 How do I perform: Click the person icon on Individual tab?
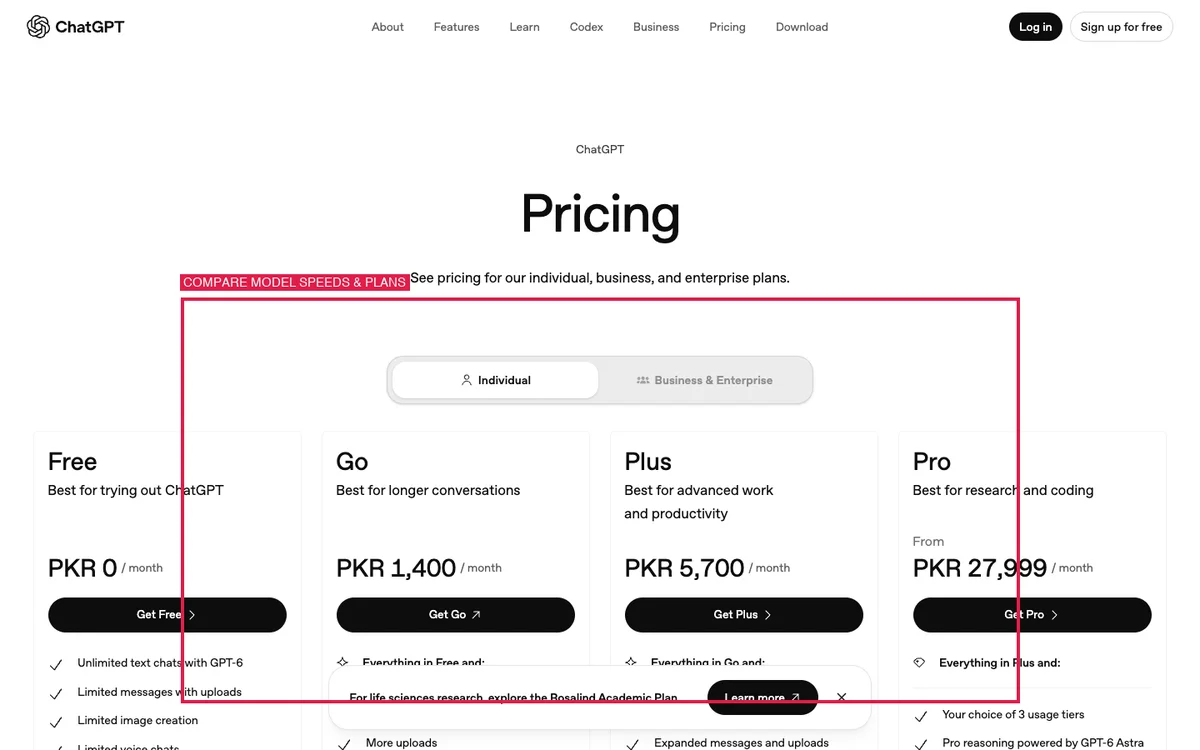(x=466, y=380)
